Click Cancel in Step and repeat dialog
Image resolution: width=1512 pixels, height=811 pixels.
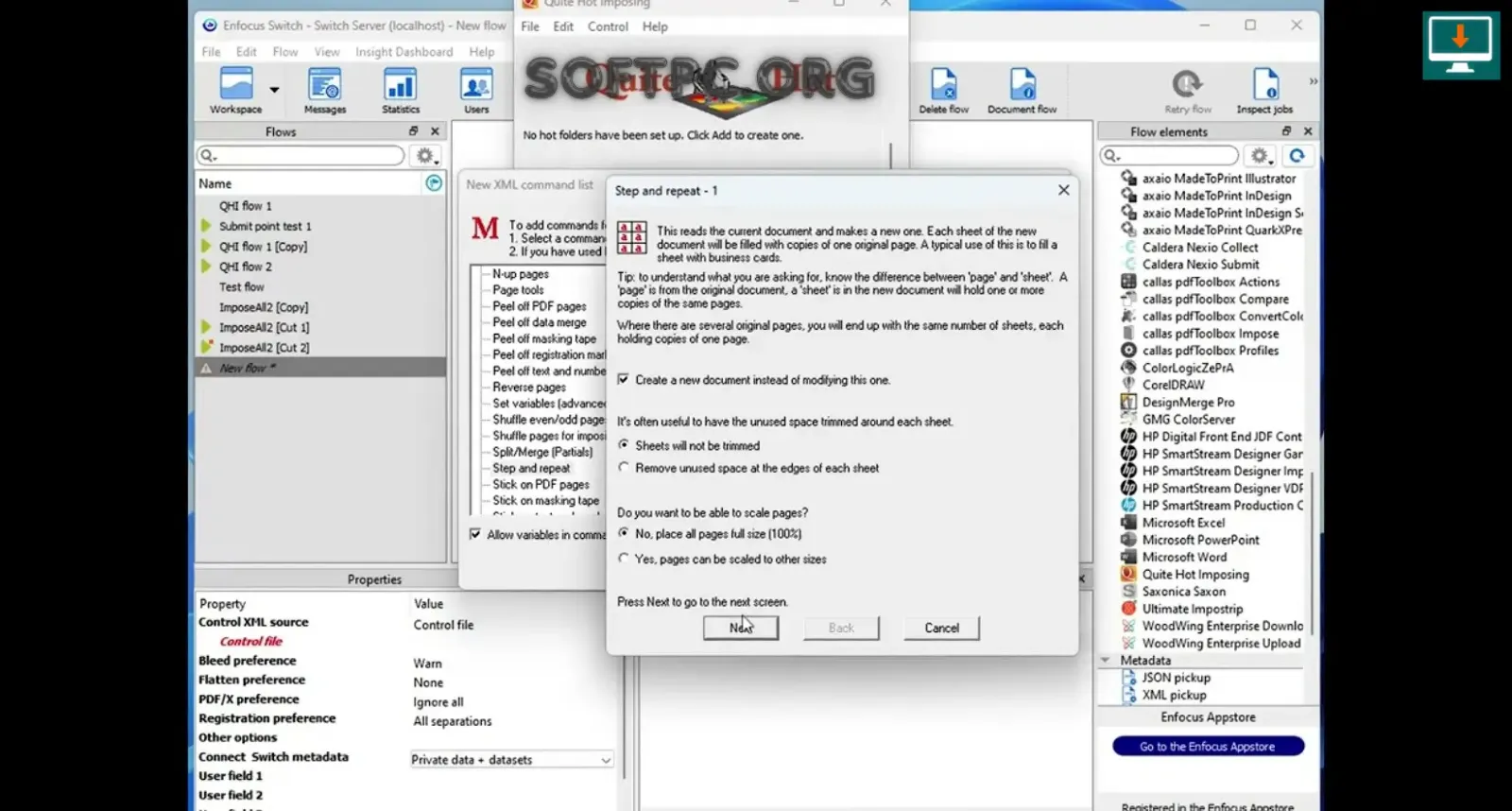click(941, 628)
